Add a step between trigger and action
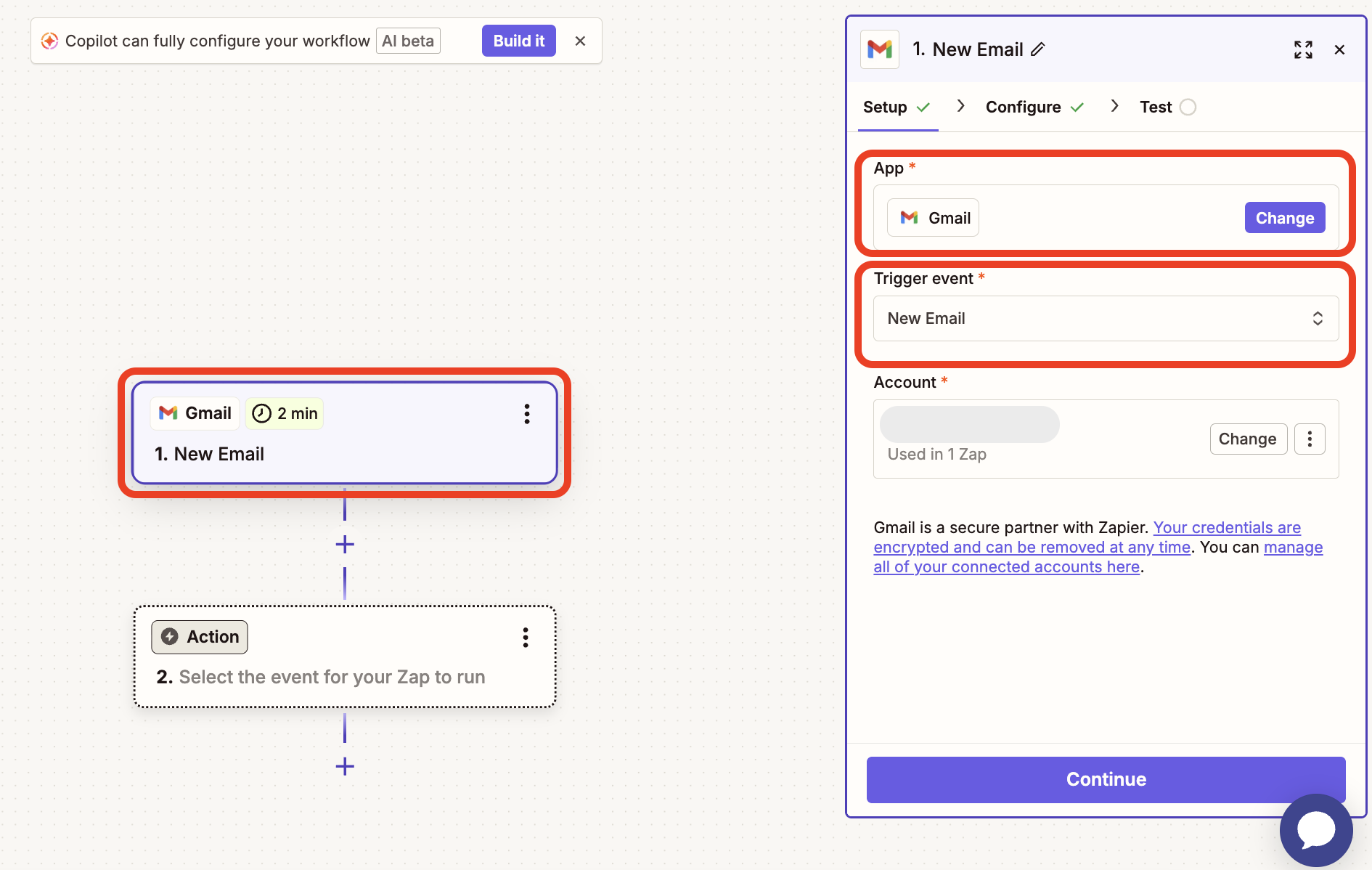 pyautogui.click(x=345, y=545)
